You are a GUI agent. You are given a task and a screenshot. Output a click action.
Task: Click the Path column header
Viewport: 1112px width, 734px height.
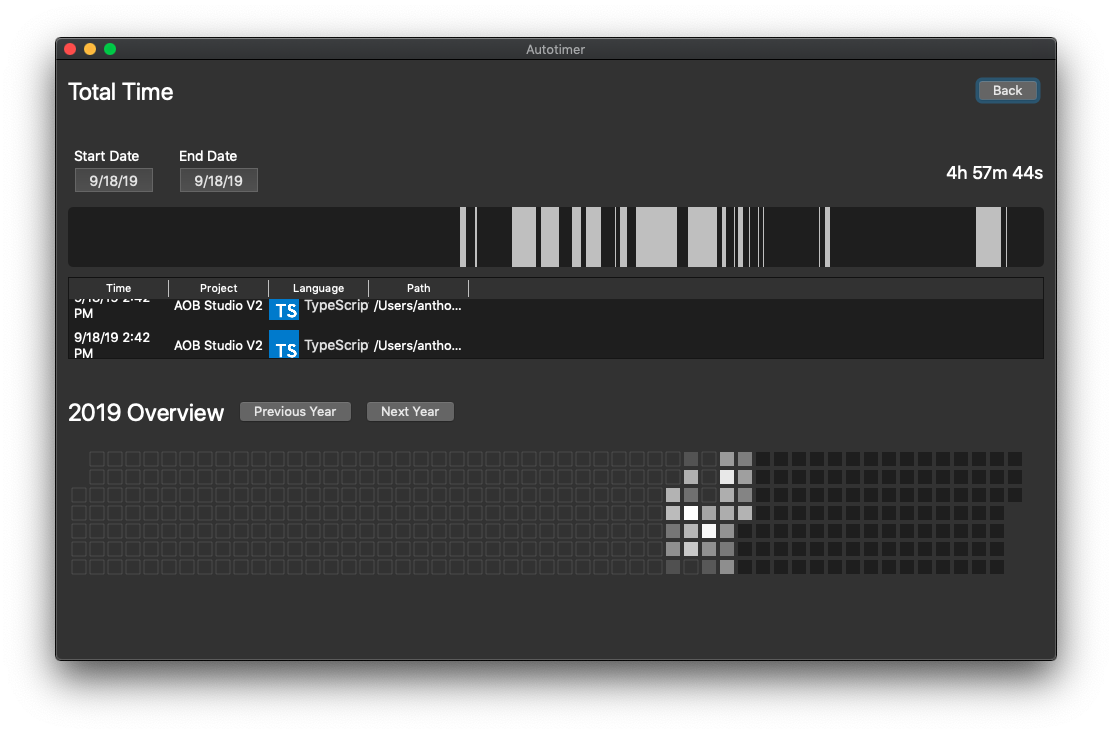click(x=418, y=288)
